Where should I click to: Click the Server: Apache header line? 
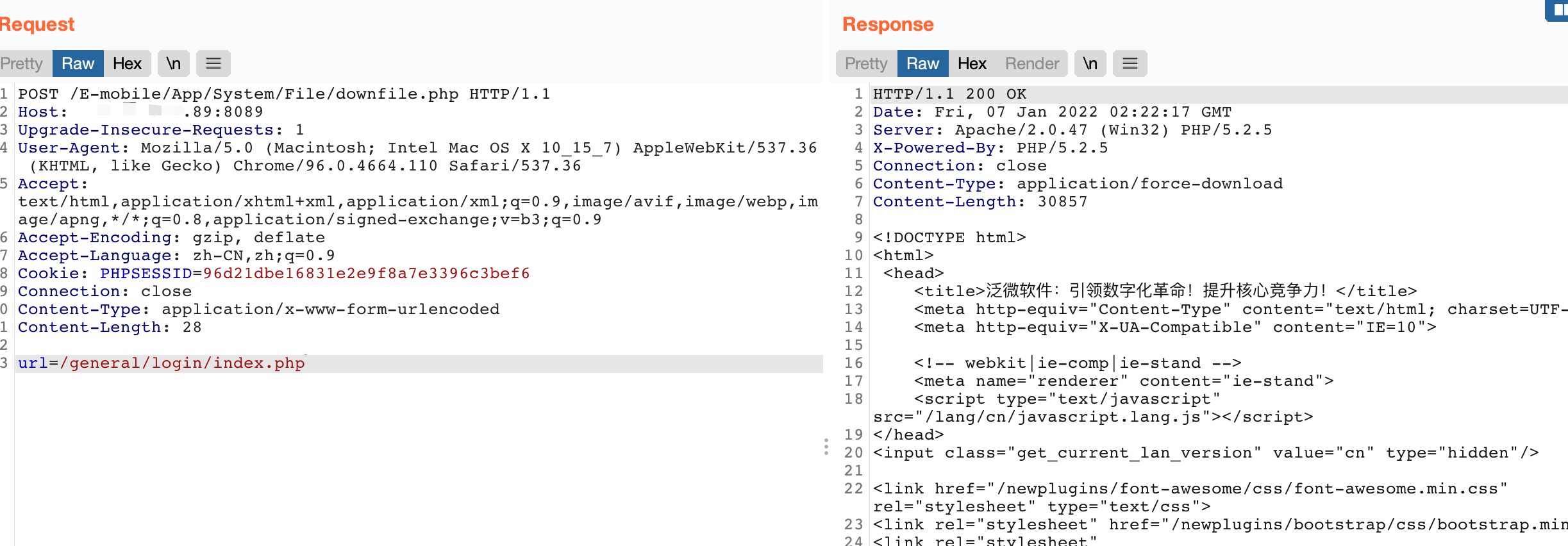tap(1072, 130)
